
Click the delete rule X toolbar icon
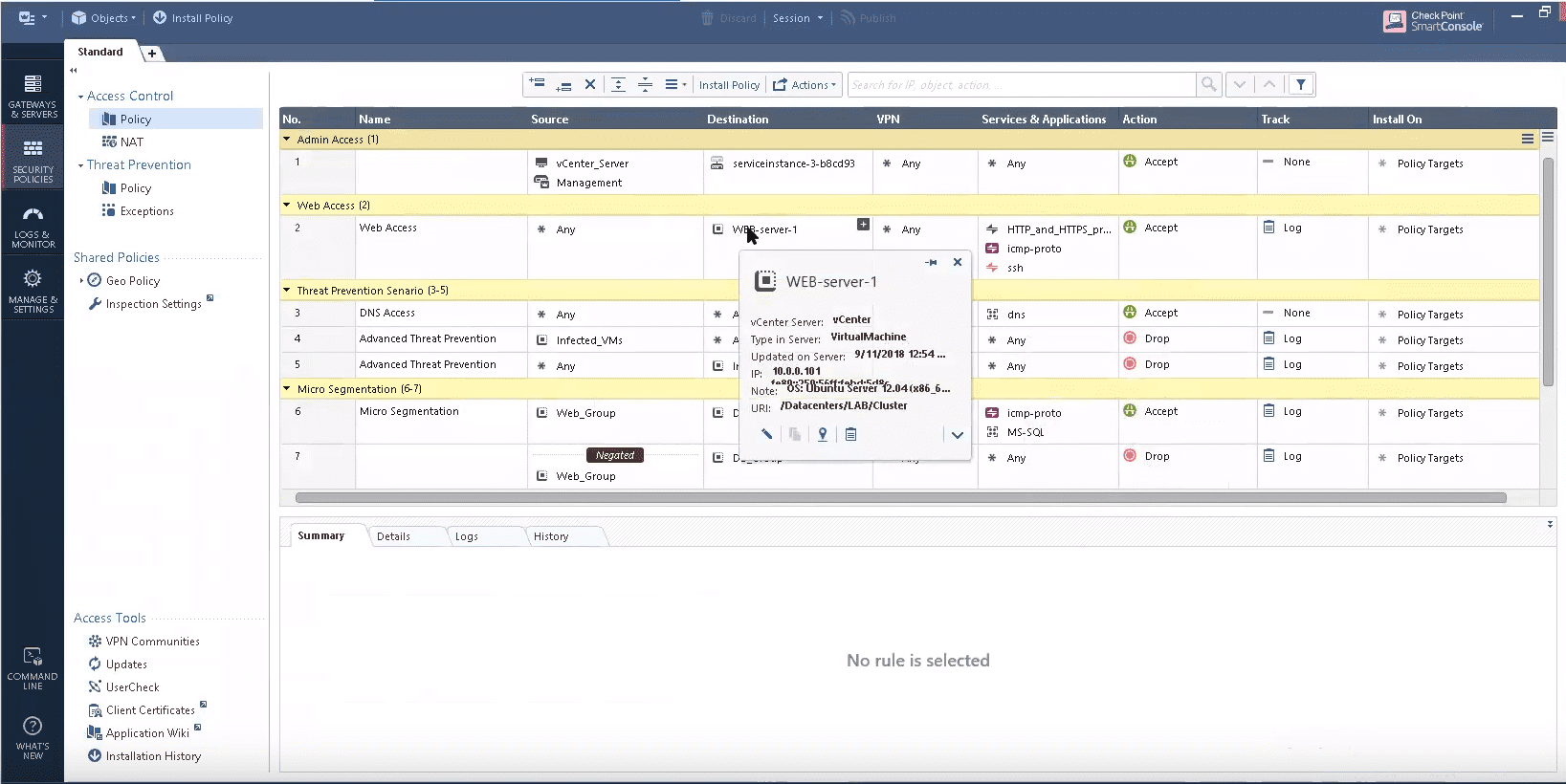tap(590, 84)
